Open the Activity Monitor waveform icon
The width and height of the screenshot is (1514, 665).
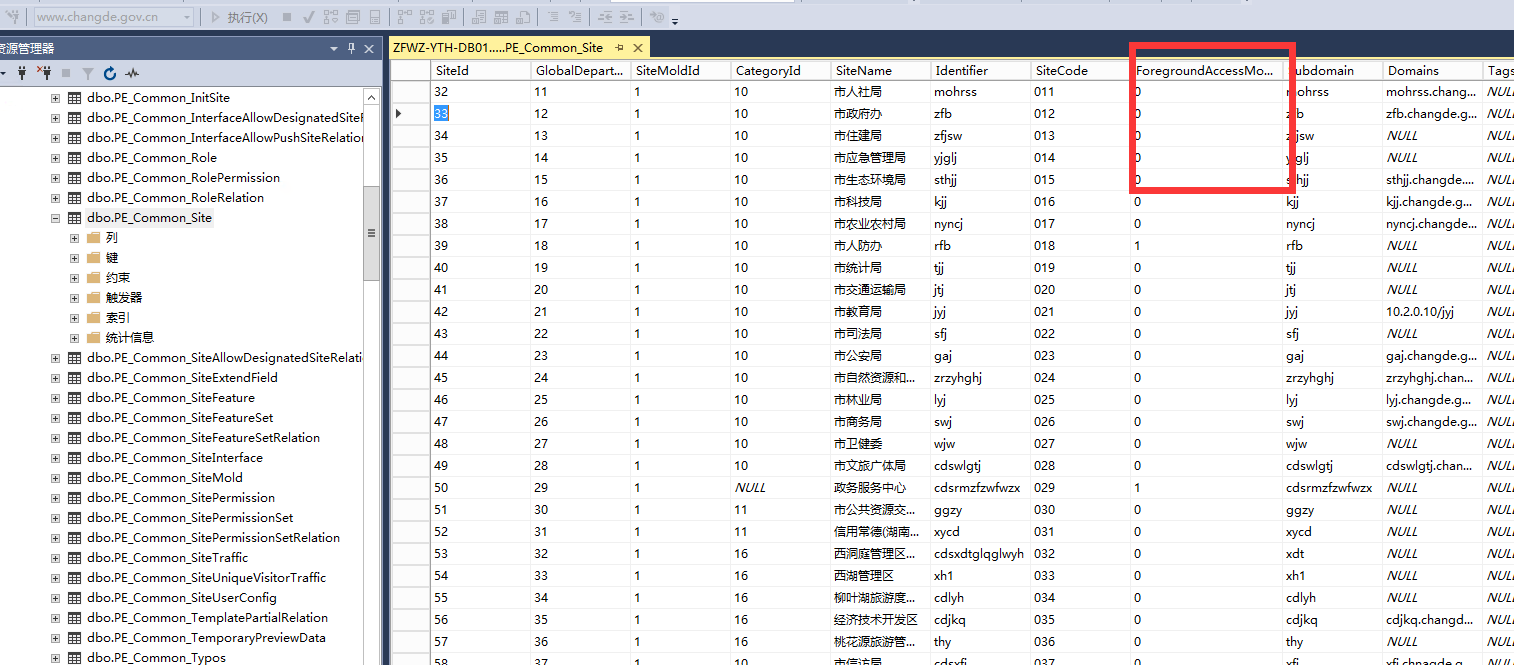click(132, 73)
